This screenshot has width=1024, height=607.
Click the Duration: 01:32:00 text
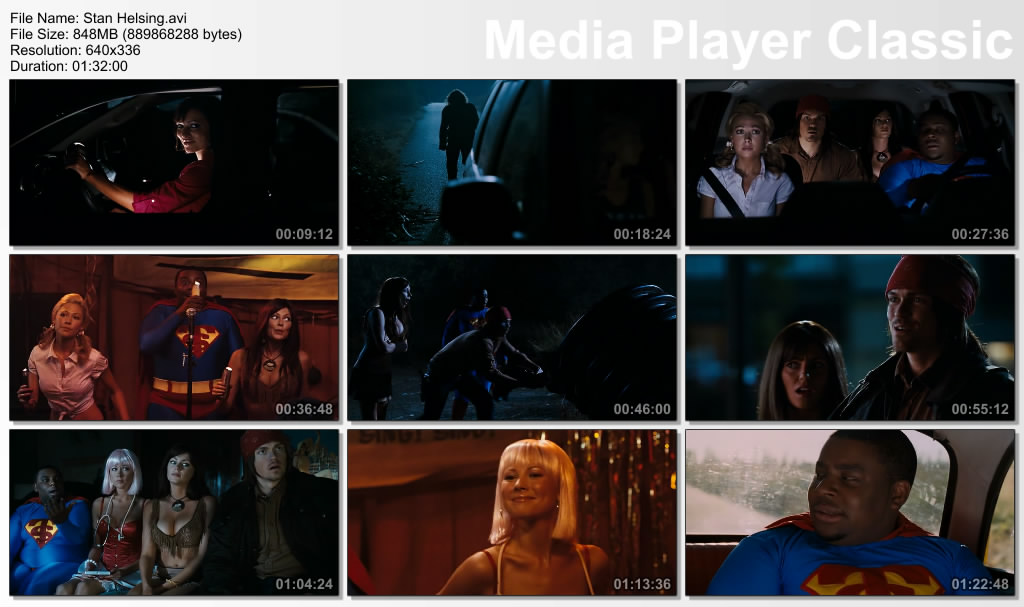pyautogui.click(x=68, y=66)
